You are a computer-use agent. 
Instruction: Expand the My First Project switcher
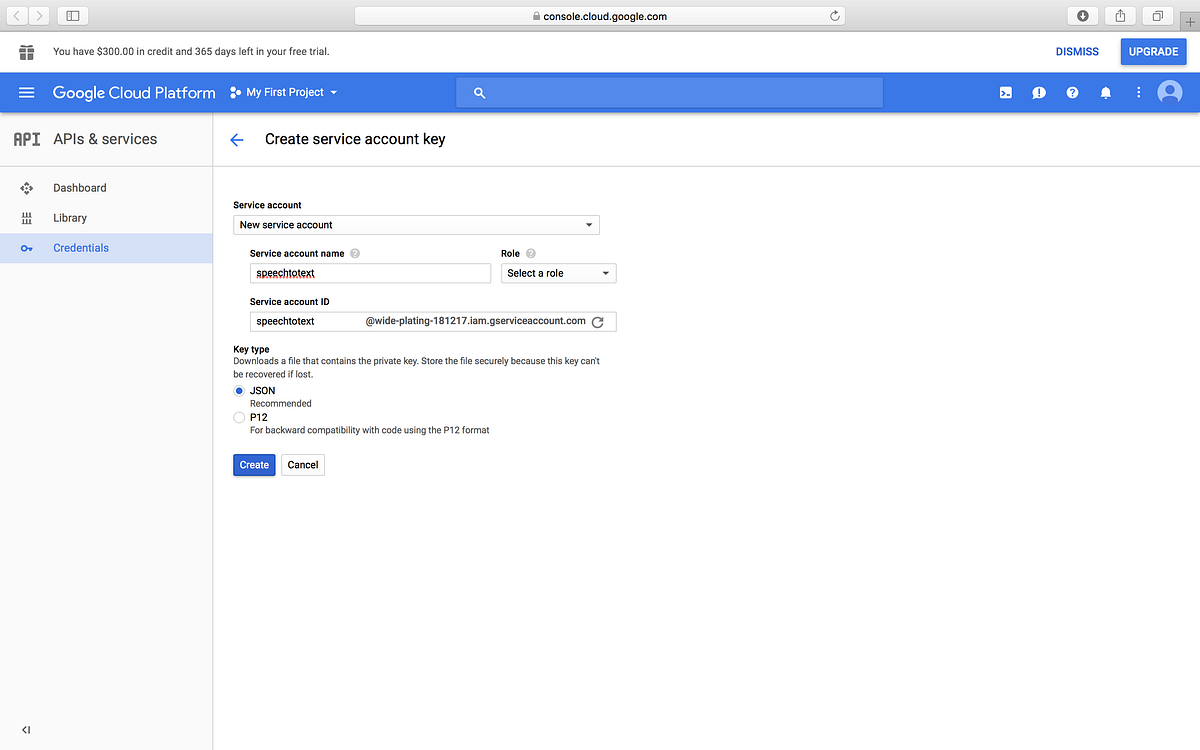[x=283, y=92]
